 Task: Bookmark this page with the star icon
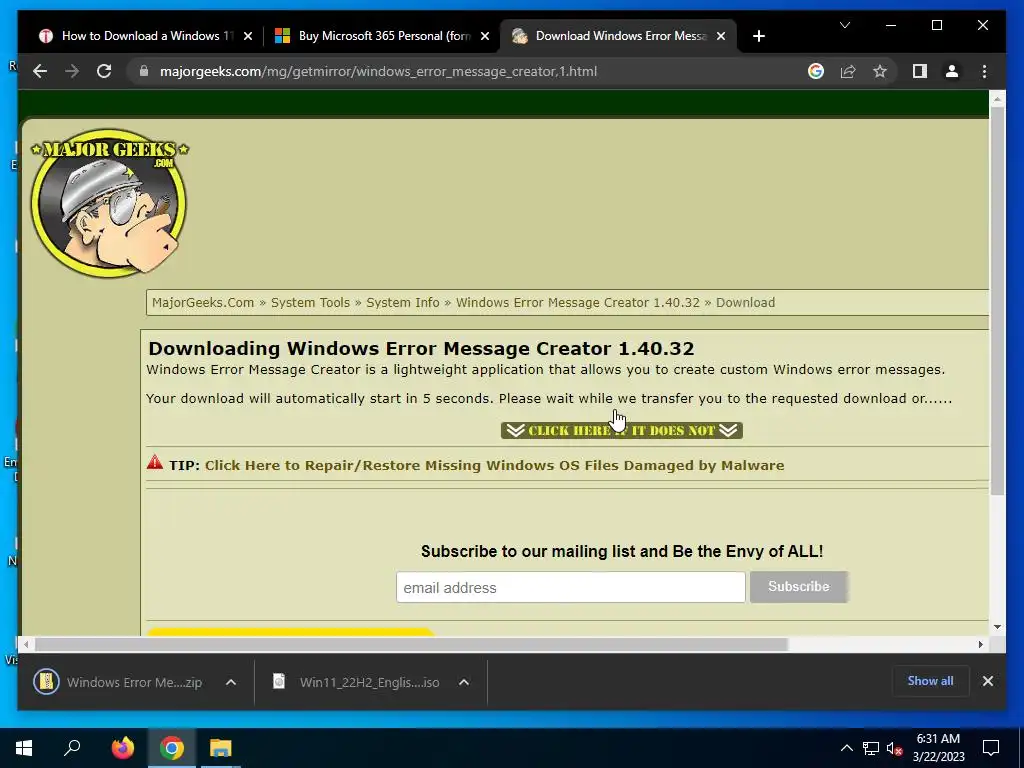pos(880,71)
